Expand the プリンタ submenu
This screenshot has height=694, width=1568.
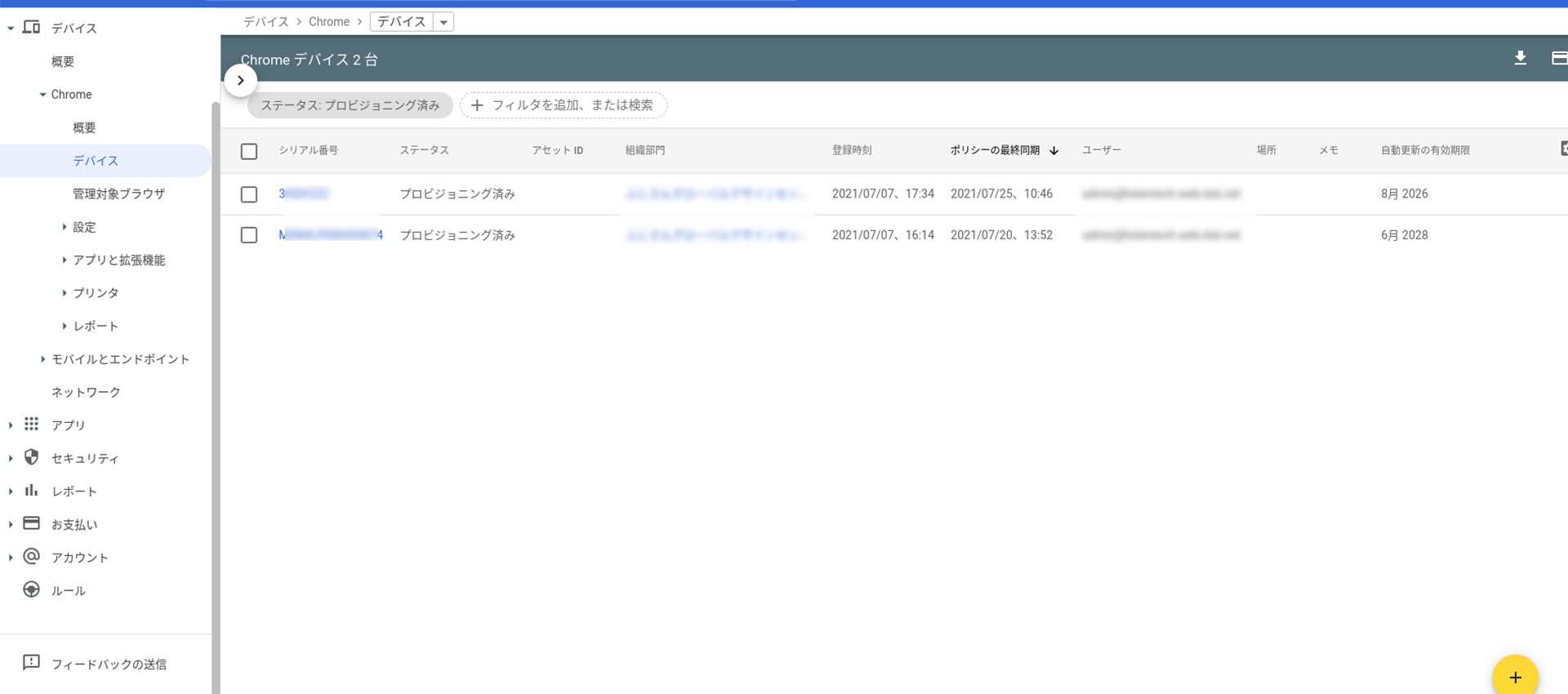click(x=65, y=292)
